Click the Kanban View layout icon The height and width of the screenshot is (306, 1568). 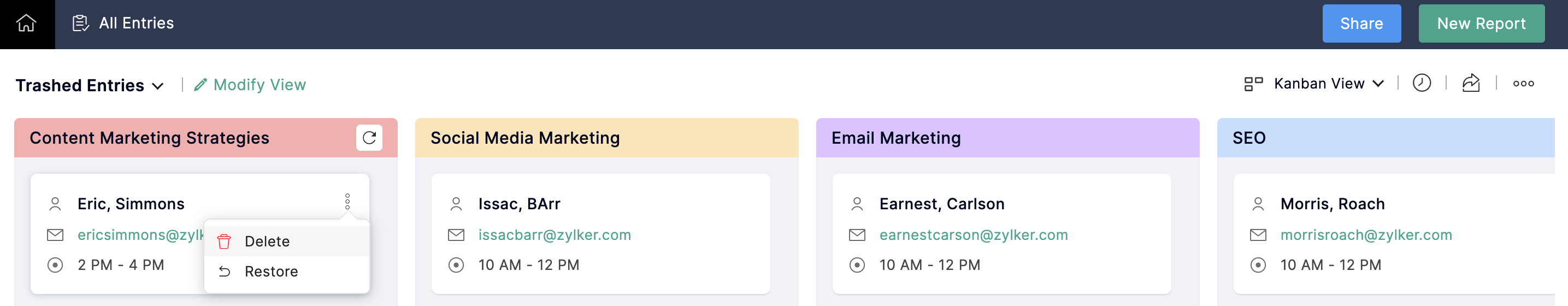1253,84
